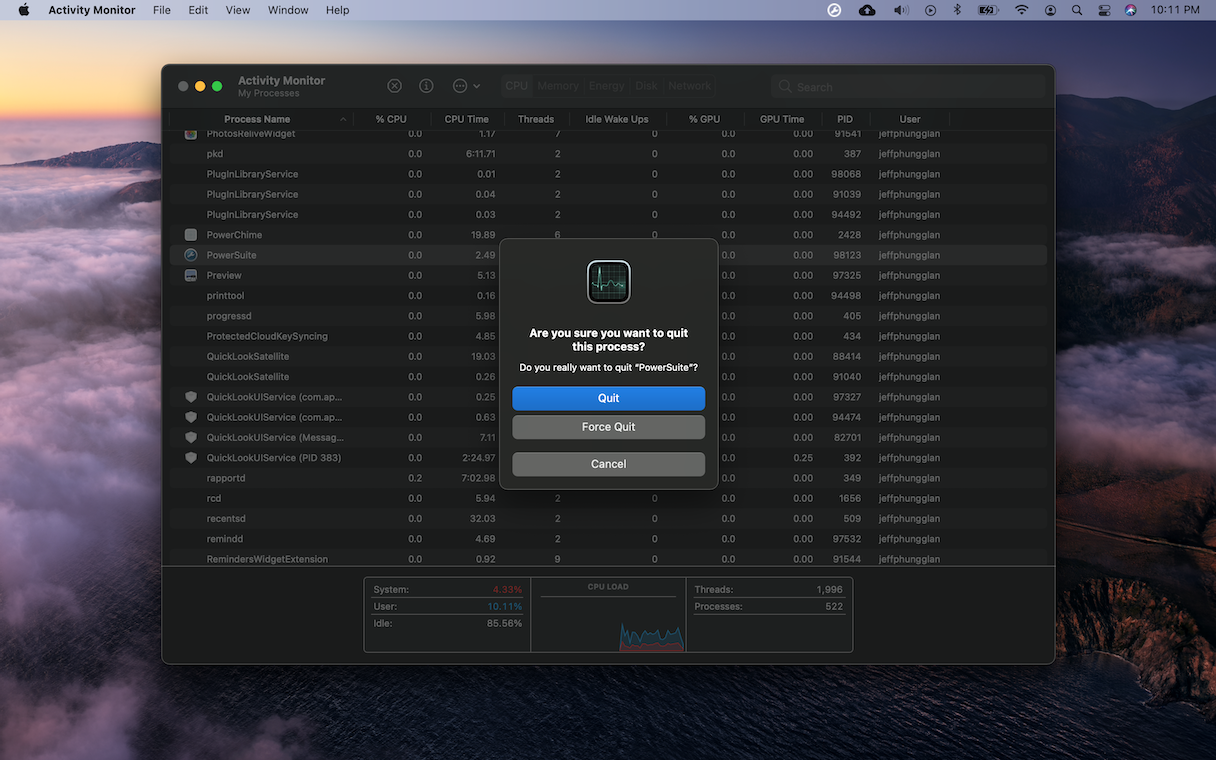Open the Help menu
Image resolution: width=1216 pixels, height=760 pixels.
point(338,10)
